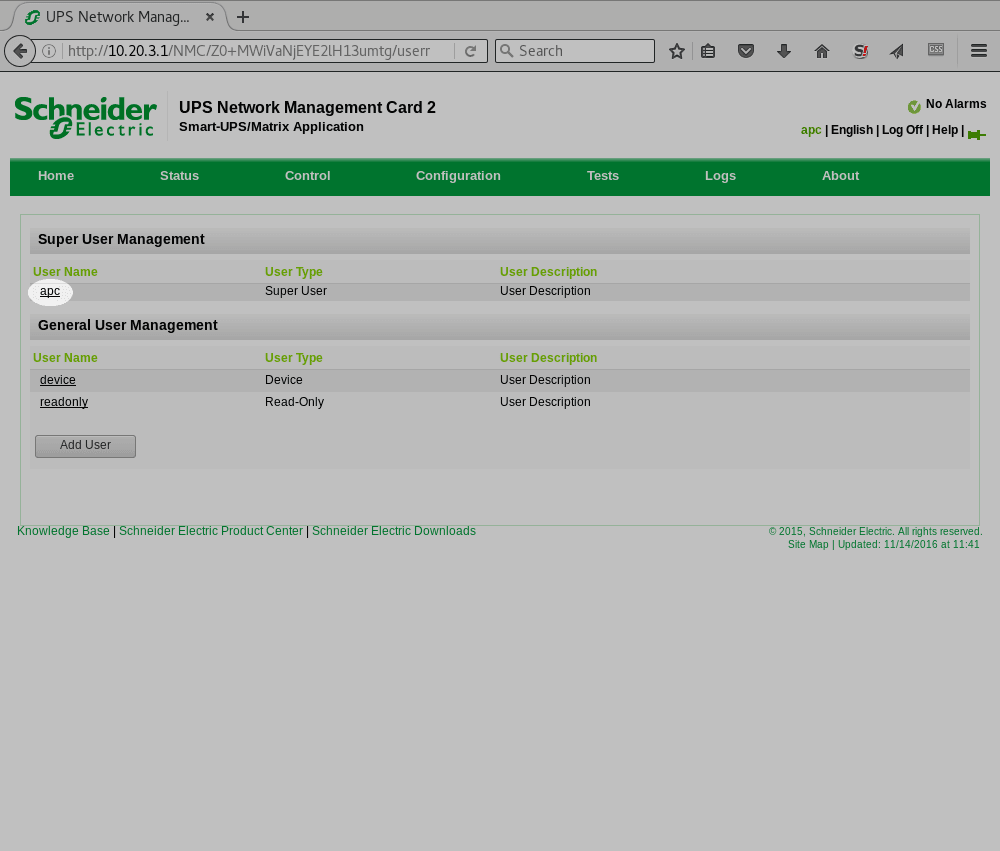Screen dimensions: 1000x851
Task: Open the downloads arrow icon
Action: click(784, 51)
